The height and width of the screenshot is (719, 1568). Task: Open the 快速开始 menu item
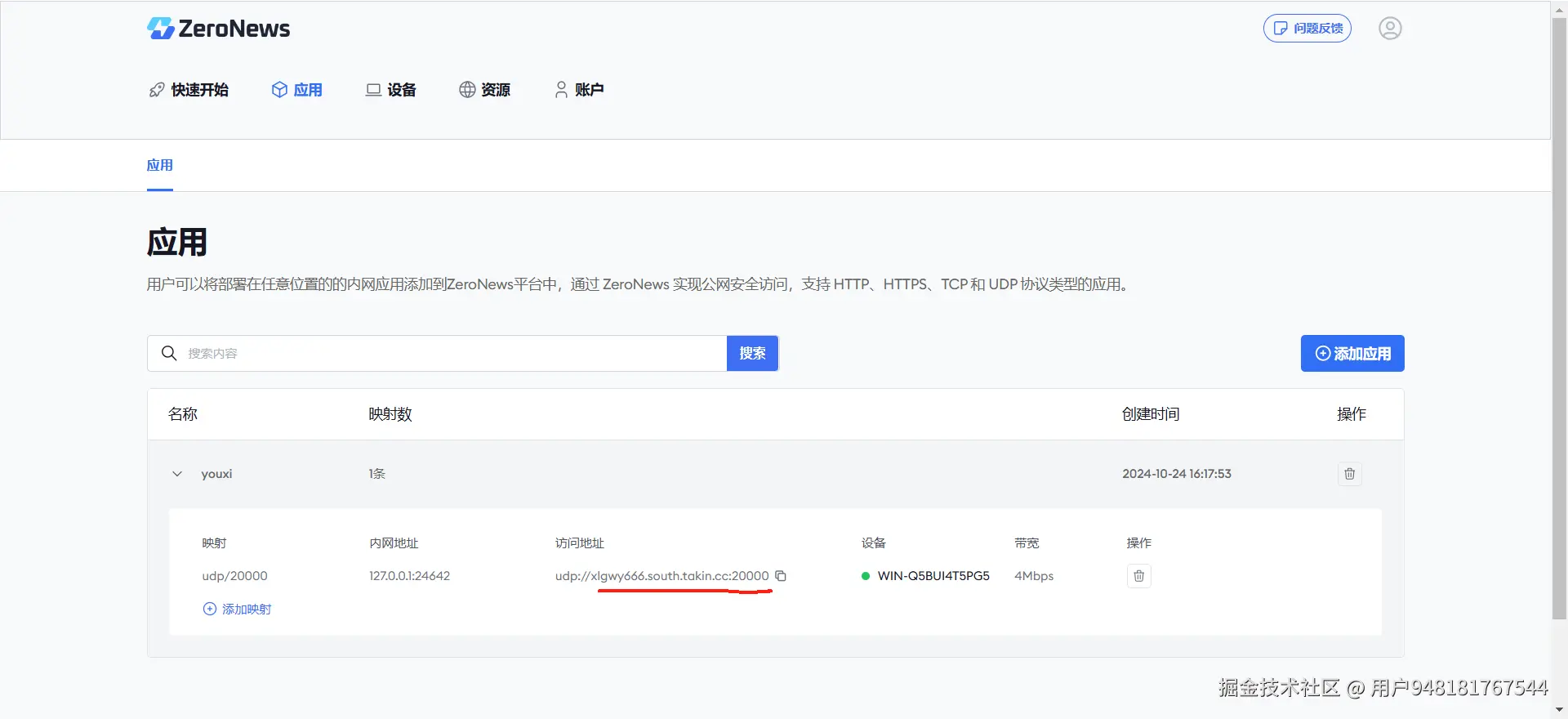189,90
